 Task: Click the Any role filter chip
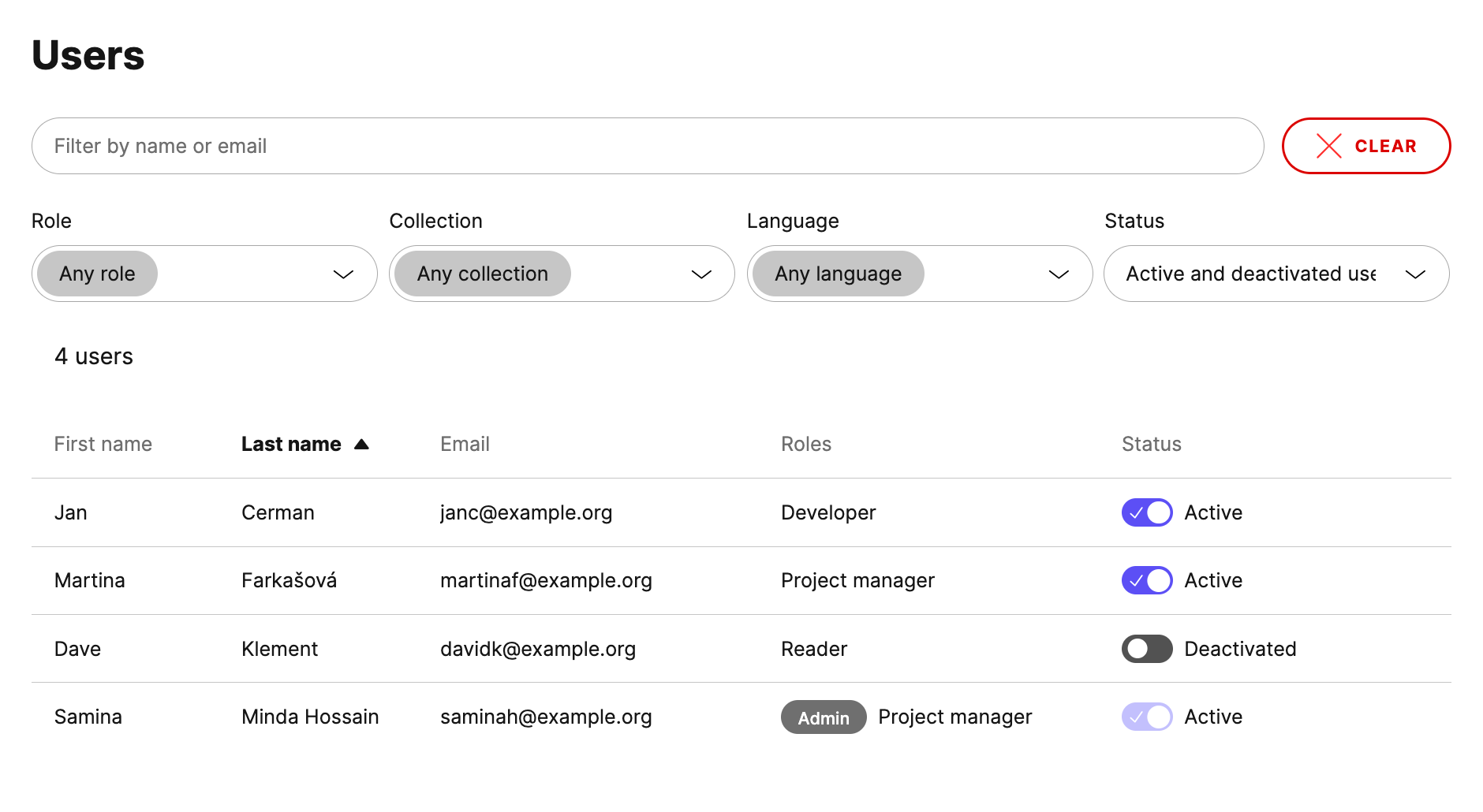pos(96,274)
